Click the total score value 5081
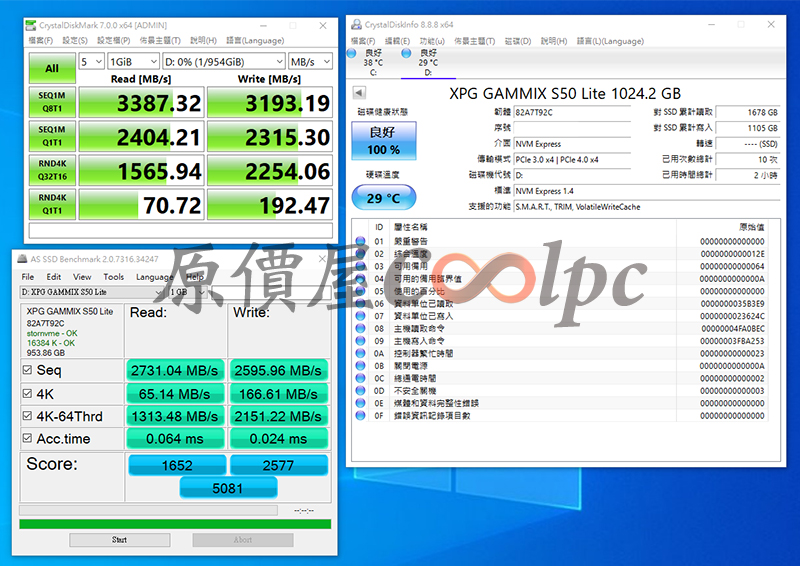The width and height of the screenshot is (800, 566). coord(228,488)
